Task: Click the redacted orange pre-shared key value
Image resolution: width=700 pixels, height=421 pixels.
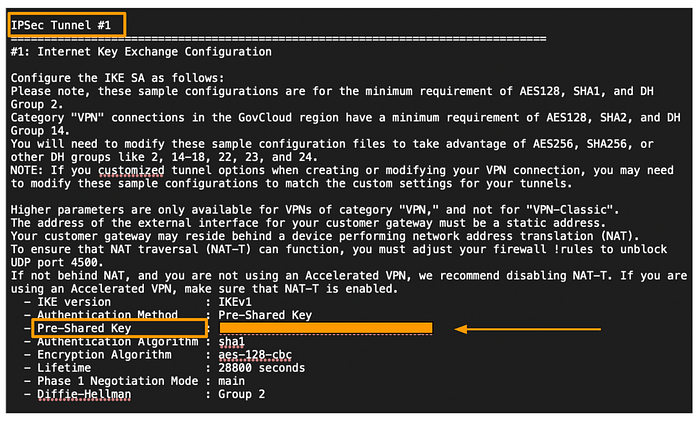Action: 326,328
